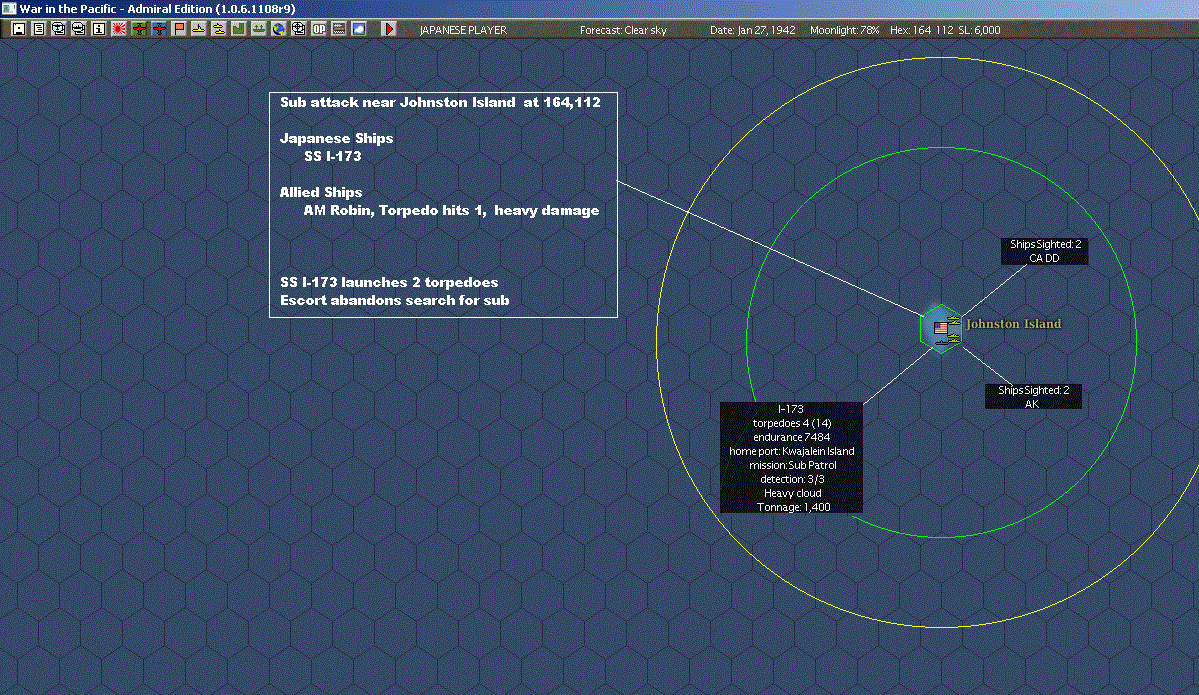The image size is (1199, 695).
Task: Select the lower yellow ship marker in Johnston hex
Action: pos(954,338)
